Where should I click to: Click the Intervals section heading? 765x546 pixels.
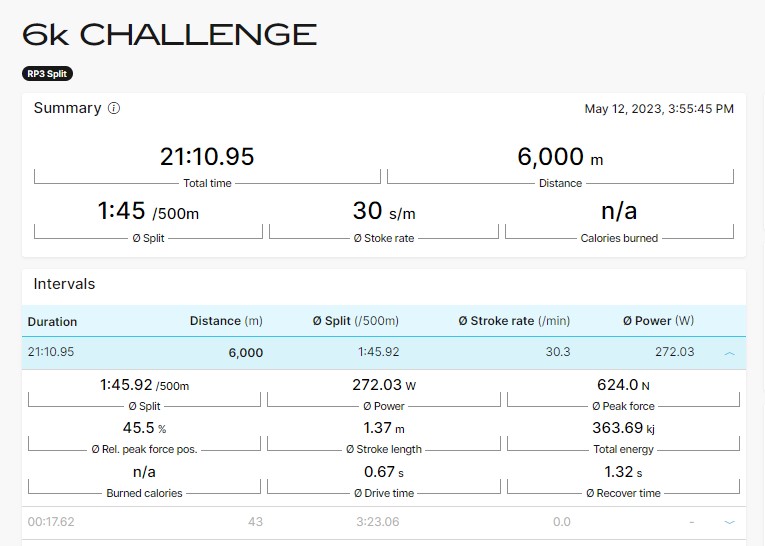coord(64,284)
